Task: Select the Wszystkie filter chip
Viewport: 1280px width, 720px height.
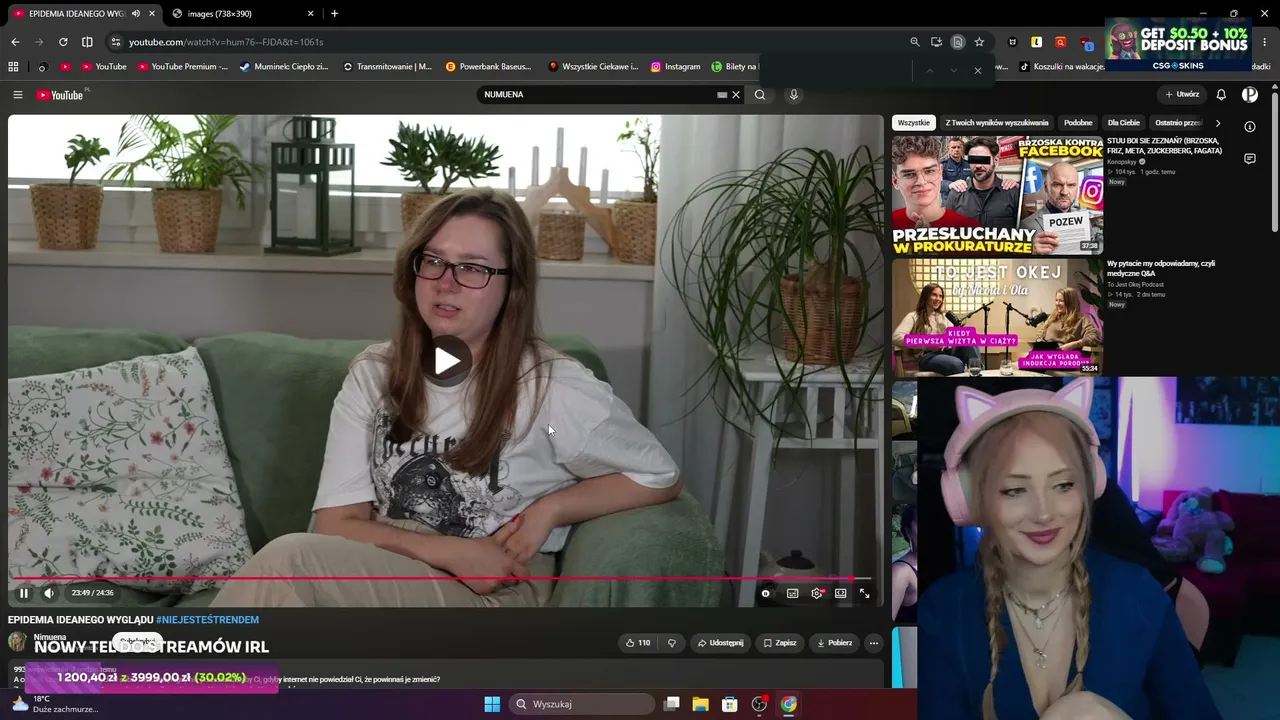Action: [913, 123]
